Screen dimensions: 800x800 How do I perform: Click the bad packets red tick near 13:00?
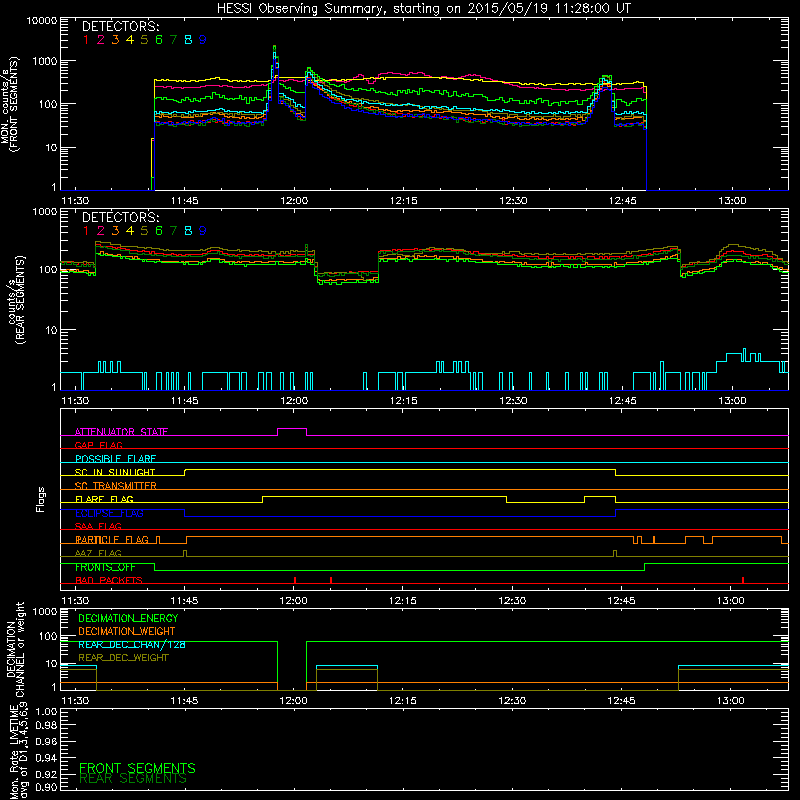coord(743,580)
